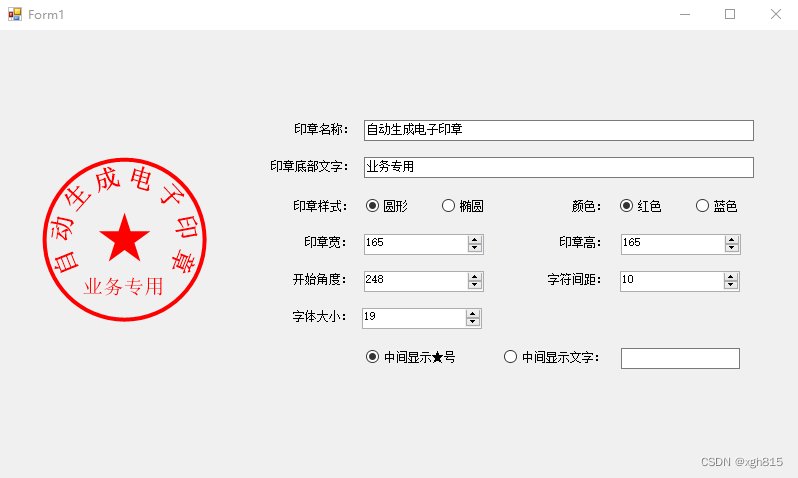Screen dimensions: 798x478
Task: Click the 印章样式 label
Action: [320, 206]
